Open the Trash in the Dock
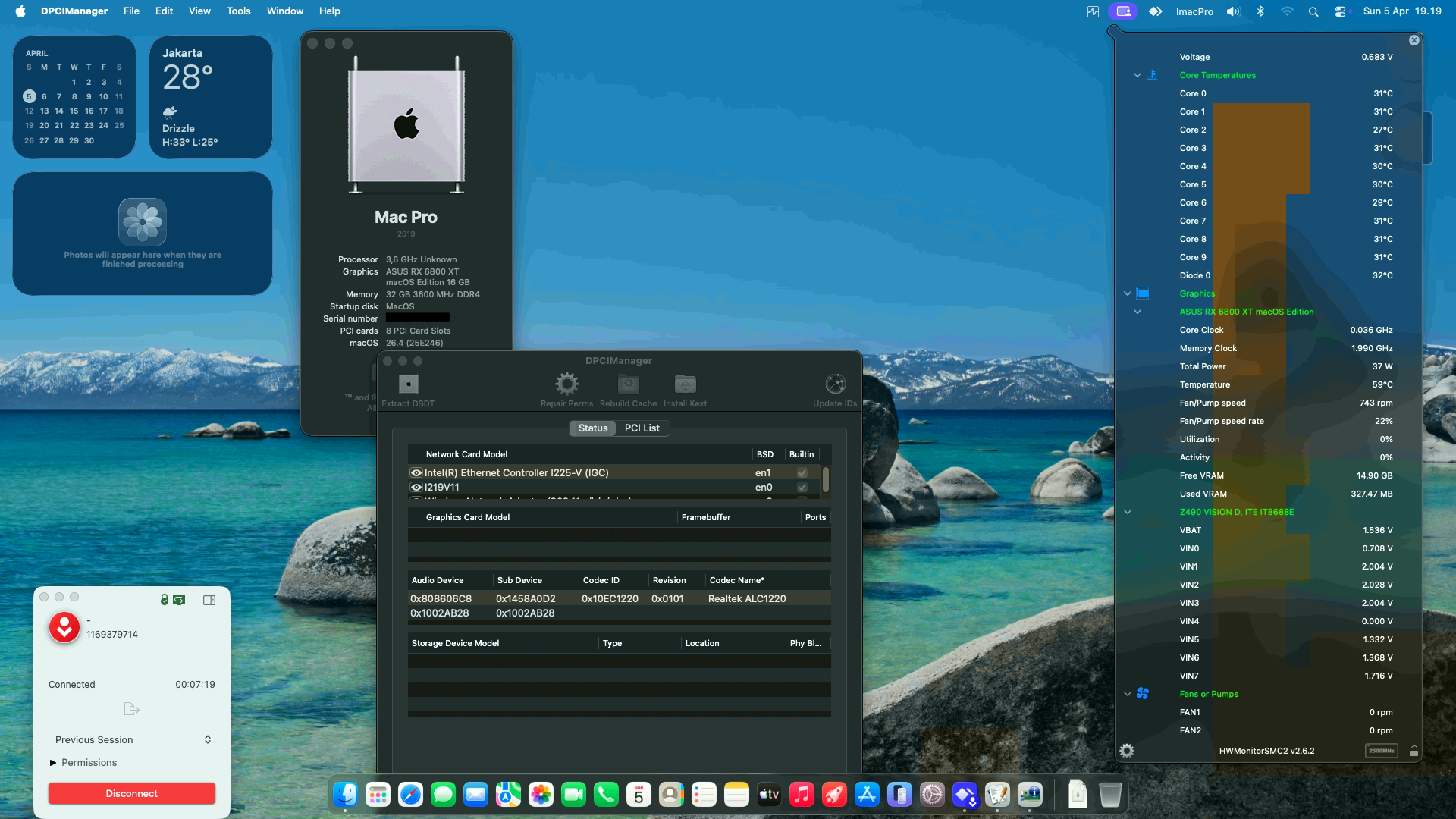The image size is (1456, 819). (x=1110, y=794)
